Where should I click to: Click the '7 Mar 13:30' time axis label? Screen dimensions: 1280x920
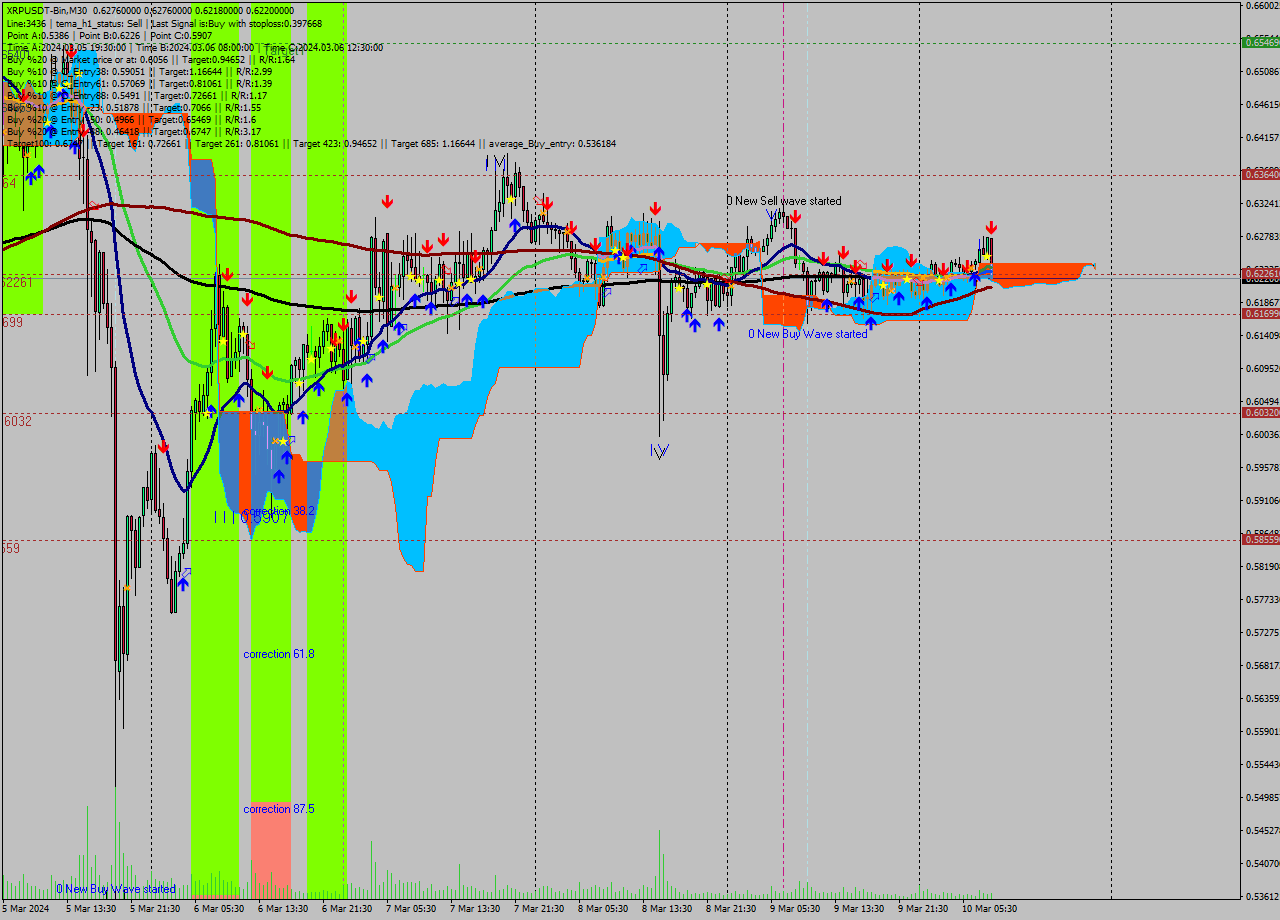pos(475,909)
